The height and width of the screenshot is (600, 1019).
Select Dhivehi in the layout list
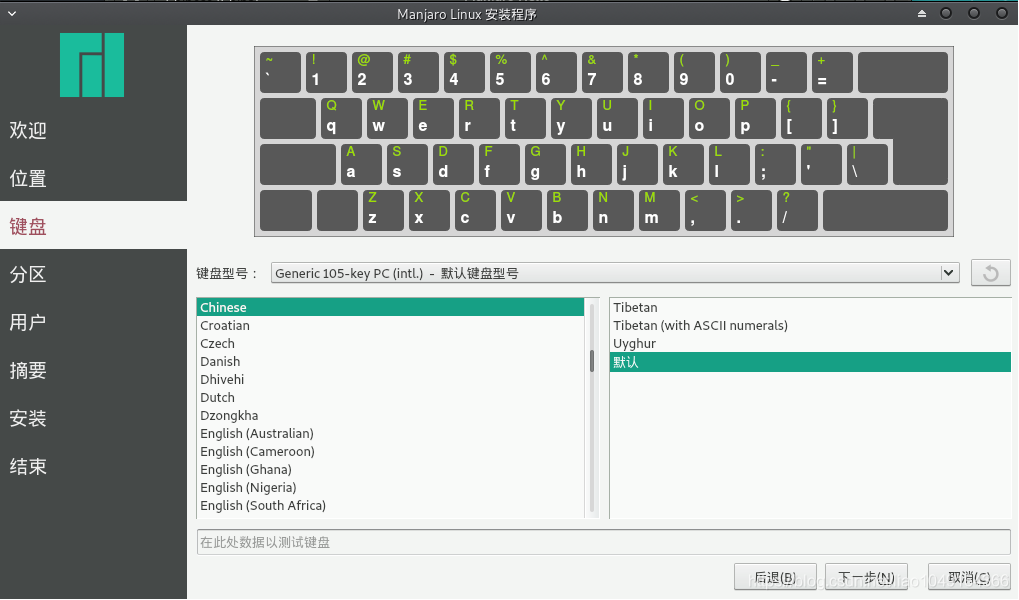391,380
